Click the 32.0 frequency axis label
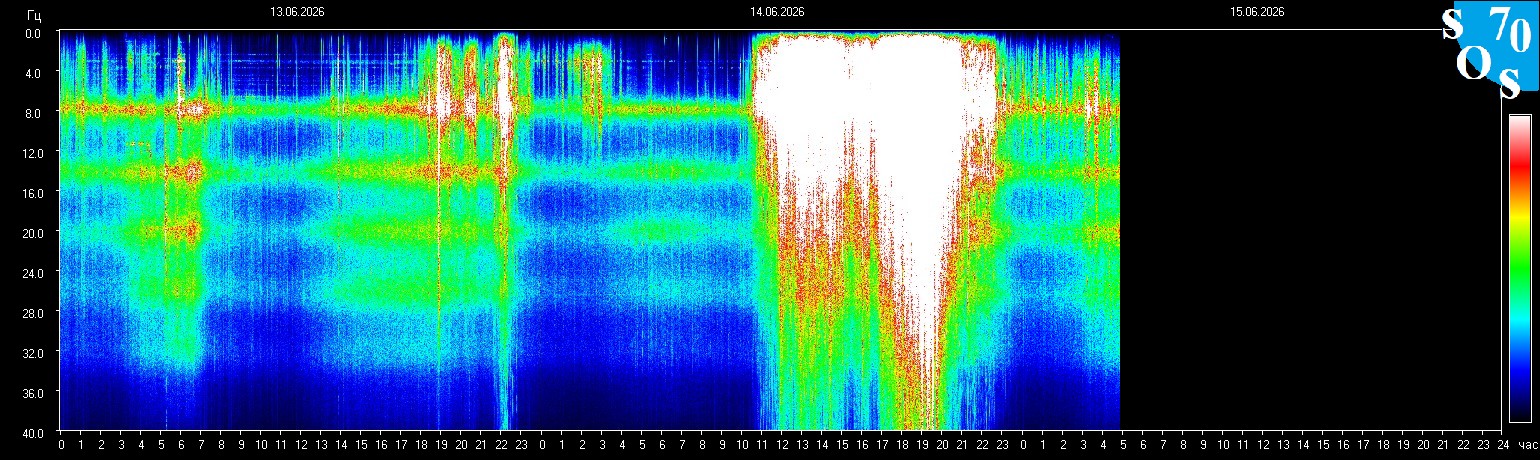1540x460 pixels. 31,352
